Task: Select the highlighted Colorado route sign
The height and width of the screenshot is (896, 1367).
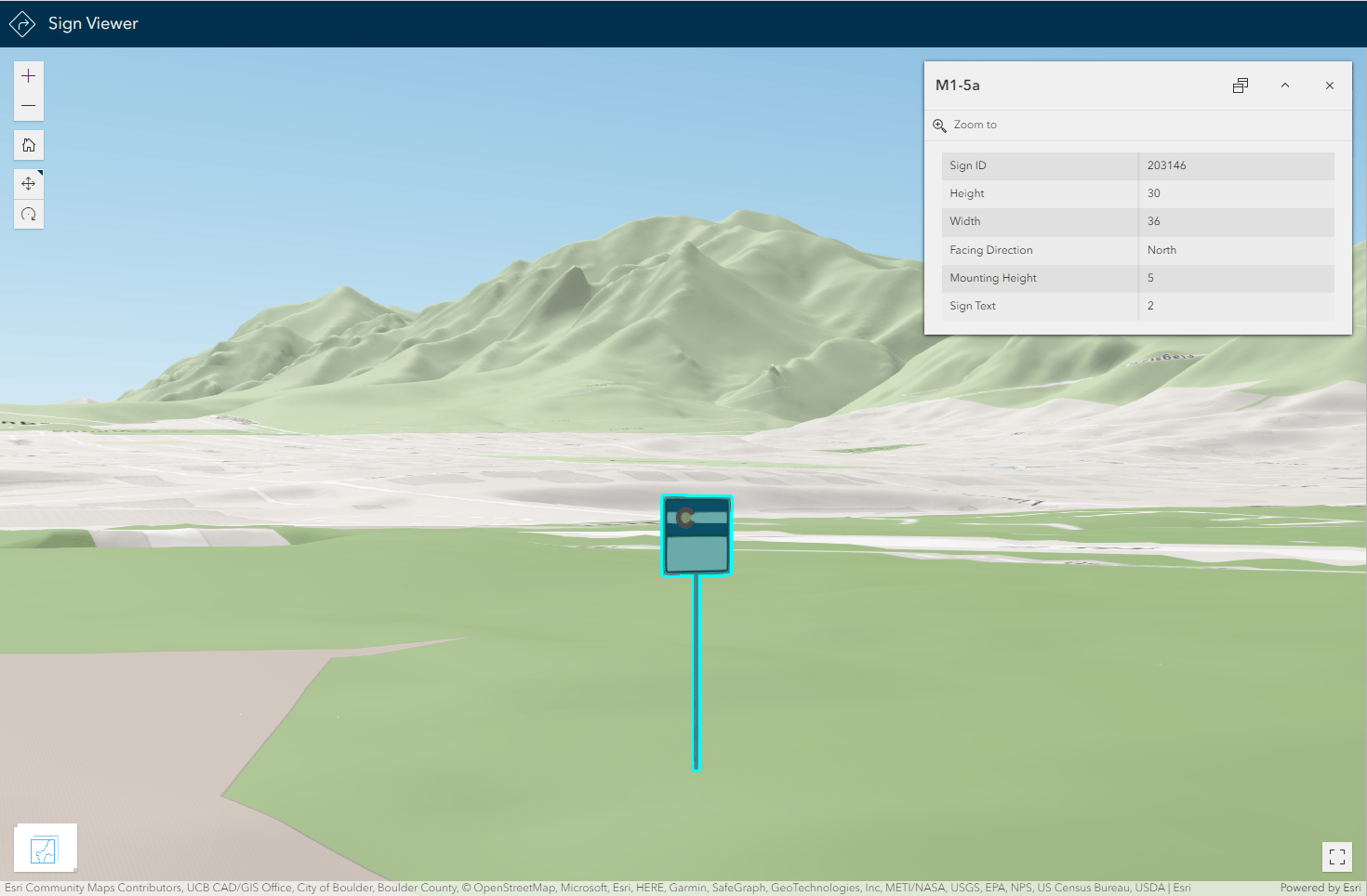Action: coord(696,535)
